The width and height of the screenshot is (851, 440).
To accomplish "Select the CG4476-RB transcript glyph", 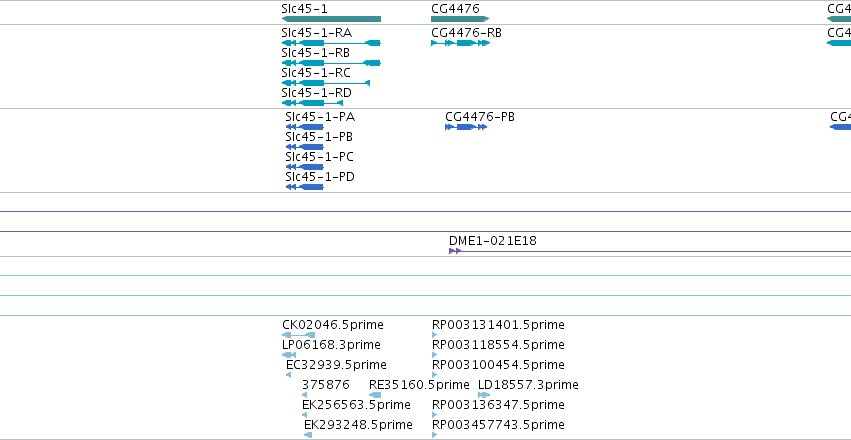I will tap(460, 43).
